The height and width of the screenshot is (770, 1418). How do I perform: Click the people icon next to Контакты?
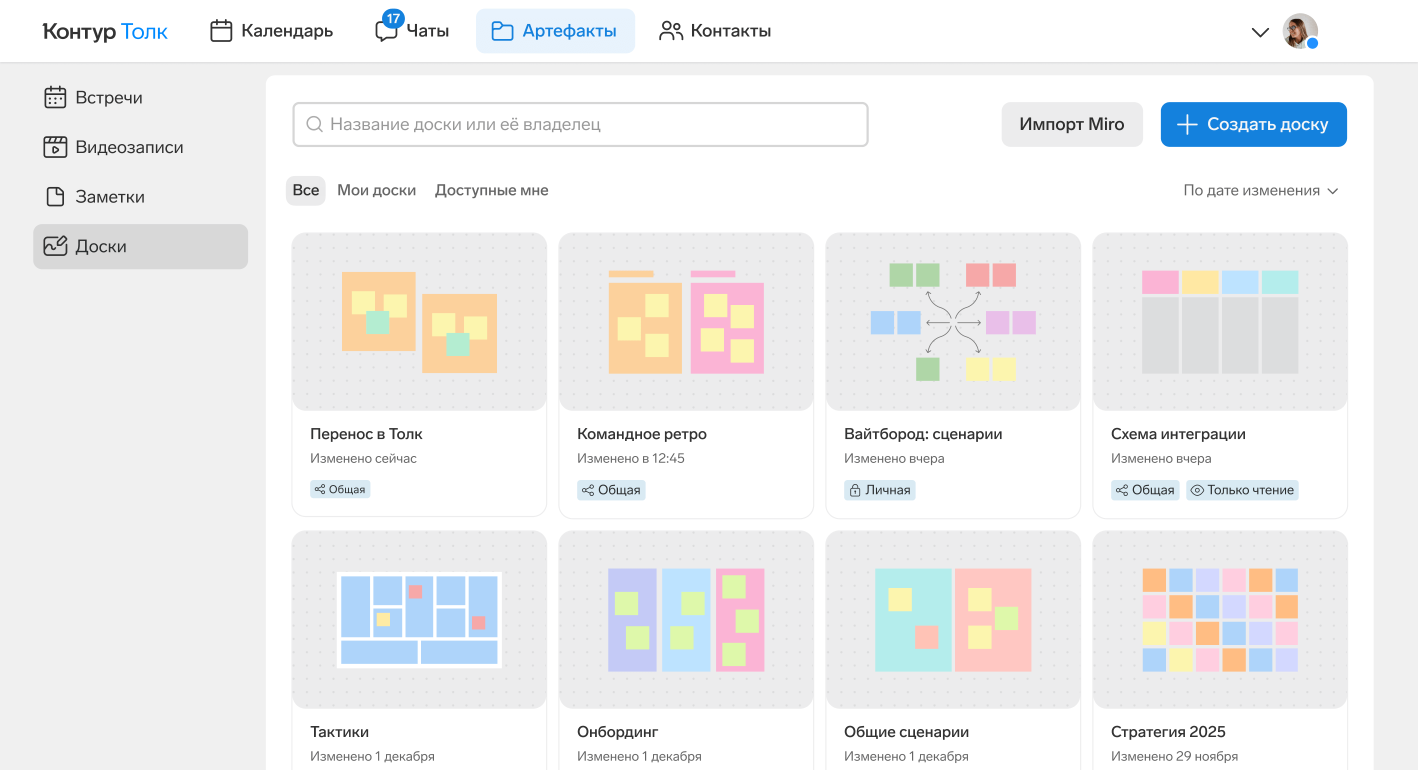click(671, 31)
